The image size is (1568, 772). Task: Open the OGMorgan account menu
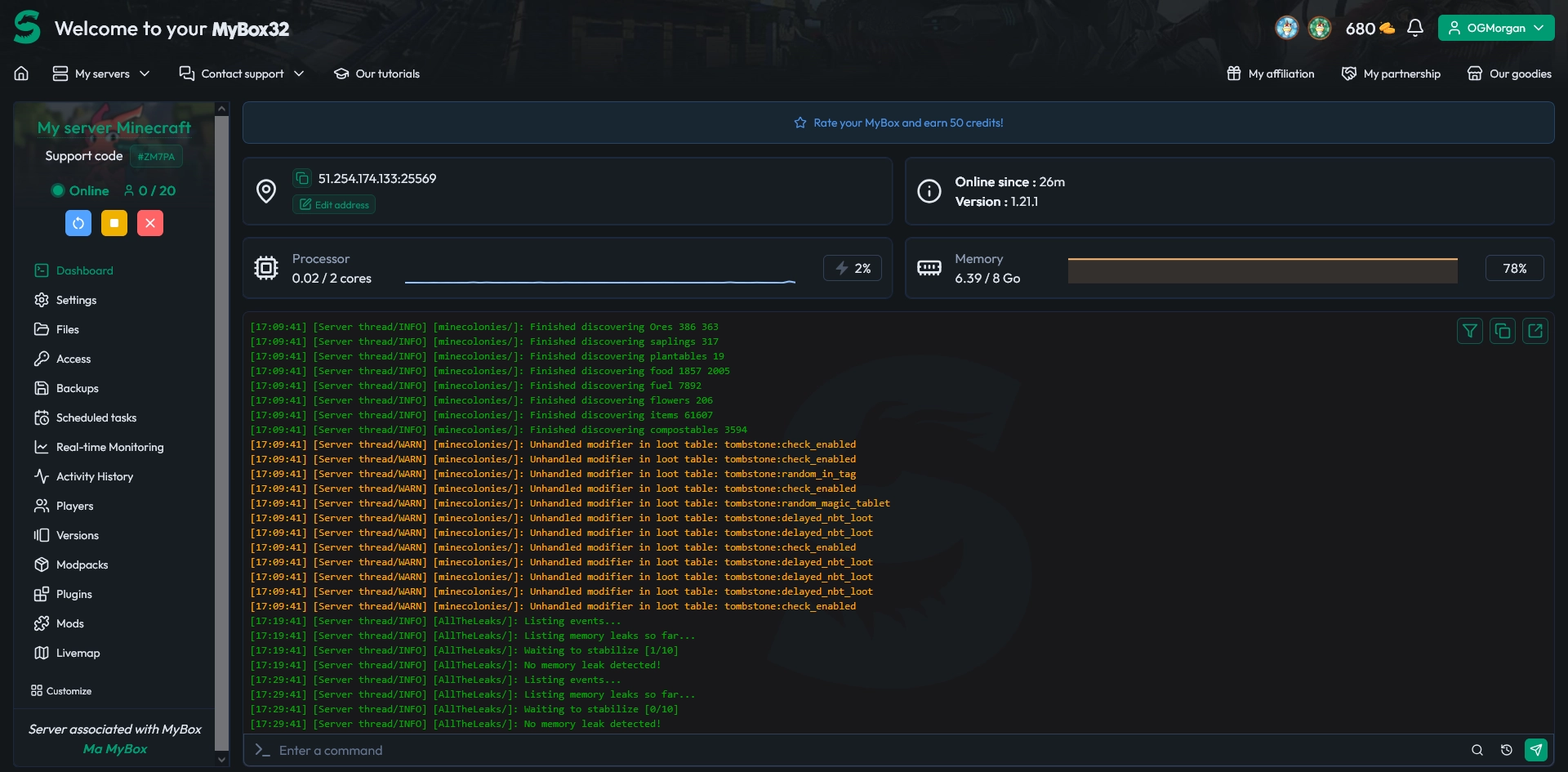1495,28
